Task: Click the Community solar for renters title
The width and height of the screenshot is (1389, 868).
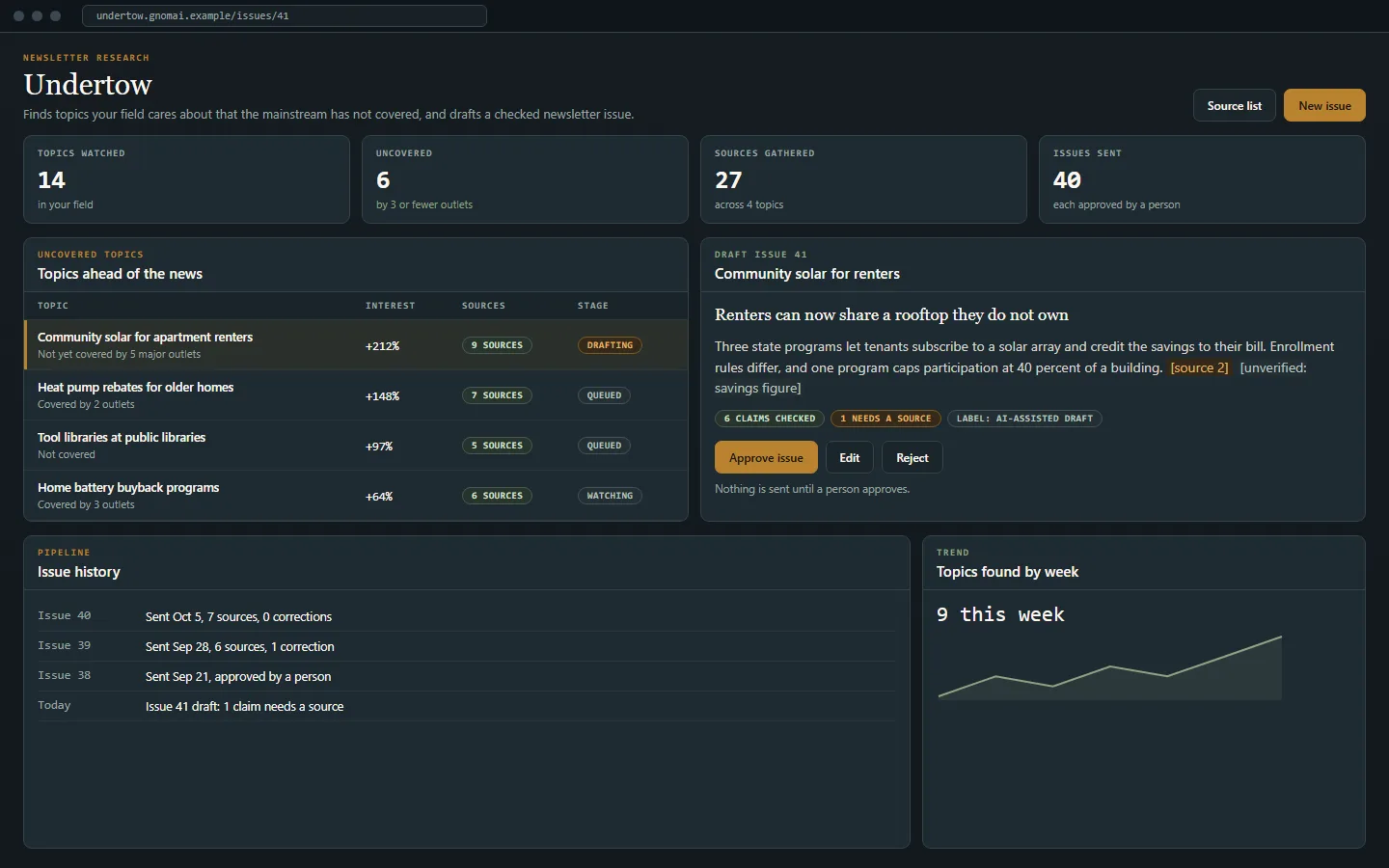Action: 807,274
